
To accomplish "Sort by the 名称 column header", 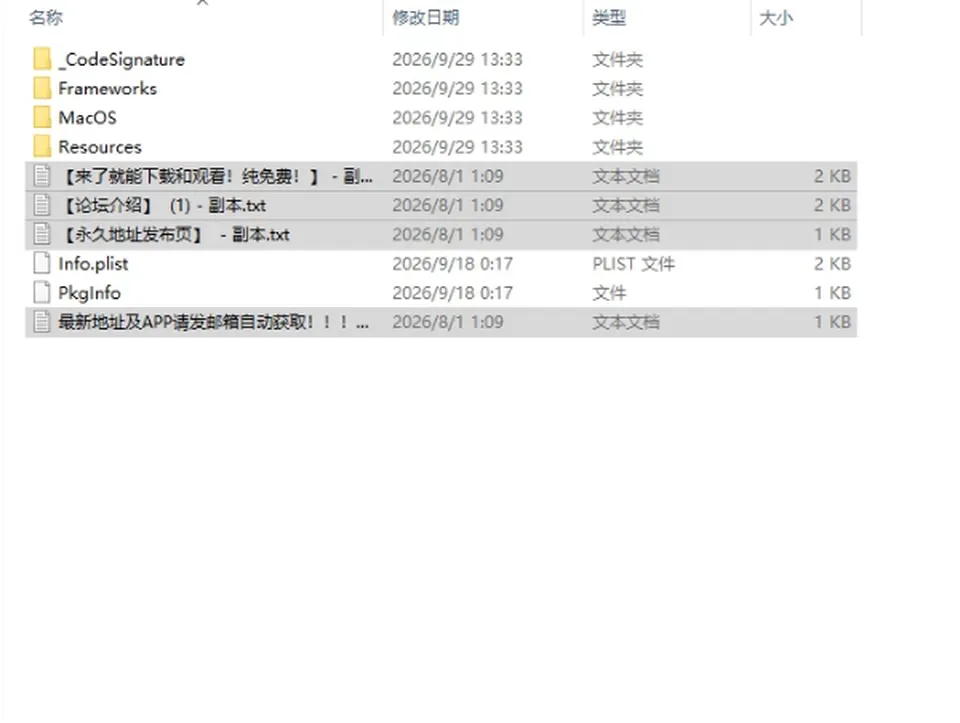I will pyautogui.click(x=46, y=18).
